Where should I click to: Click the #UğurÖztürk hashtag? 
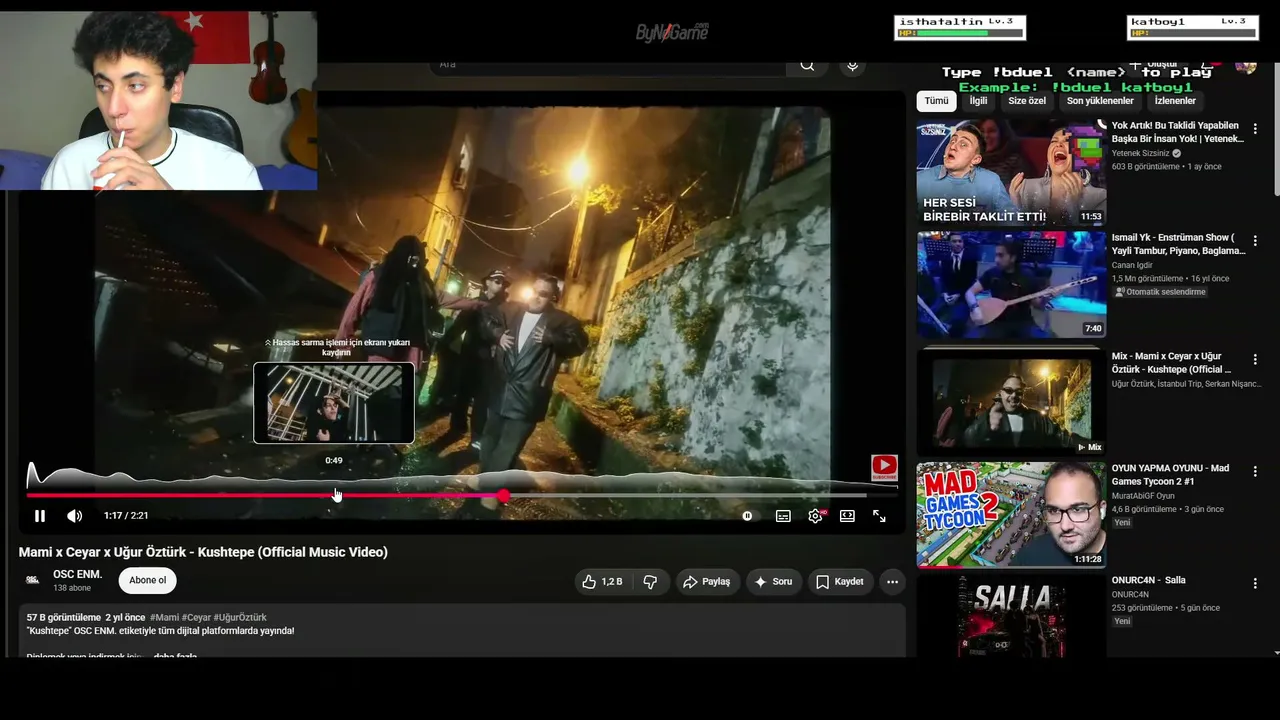tap(240, 618)
